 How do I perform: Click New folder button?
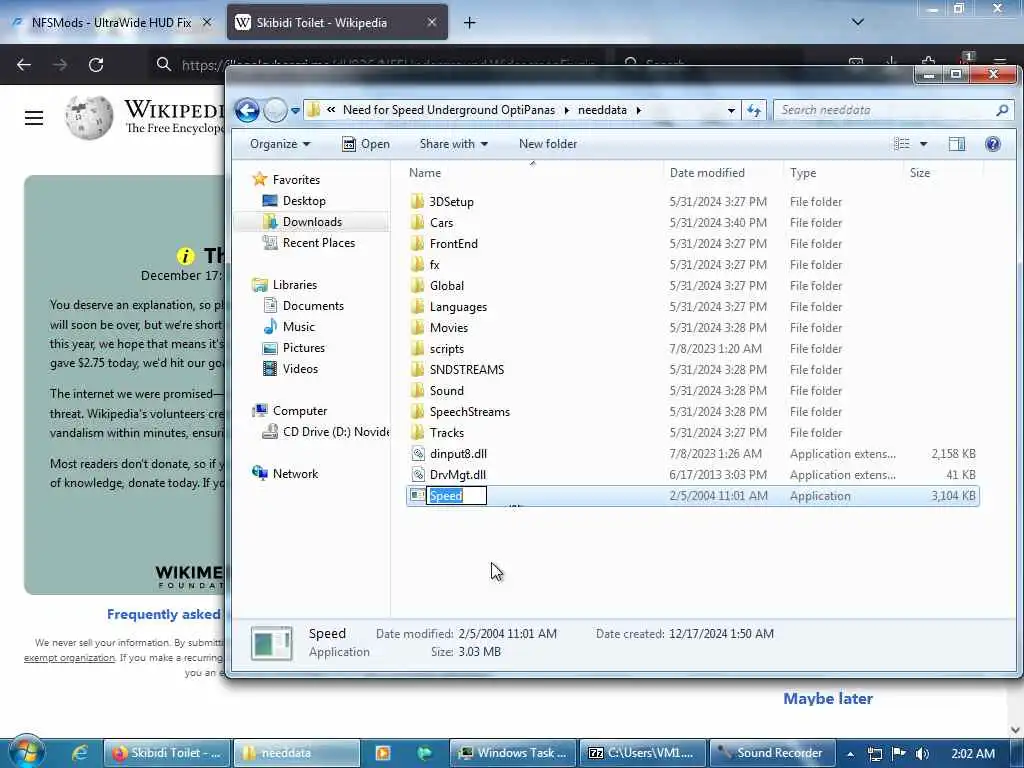click(547, 144)
